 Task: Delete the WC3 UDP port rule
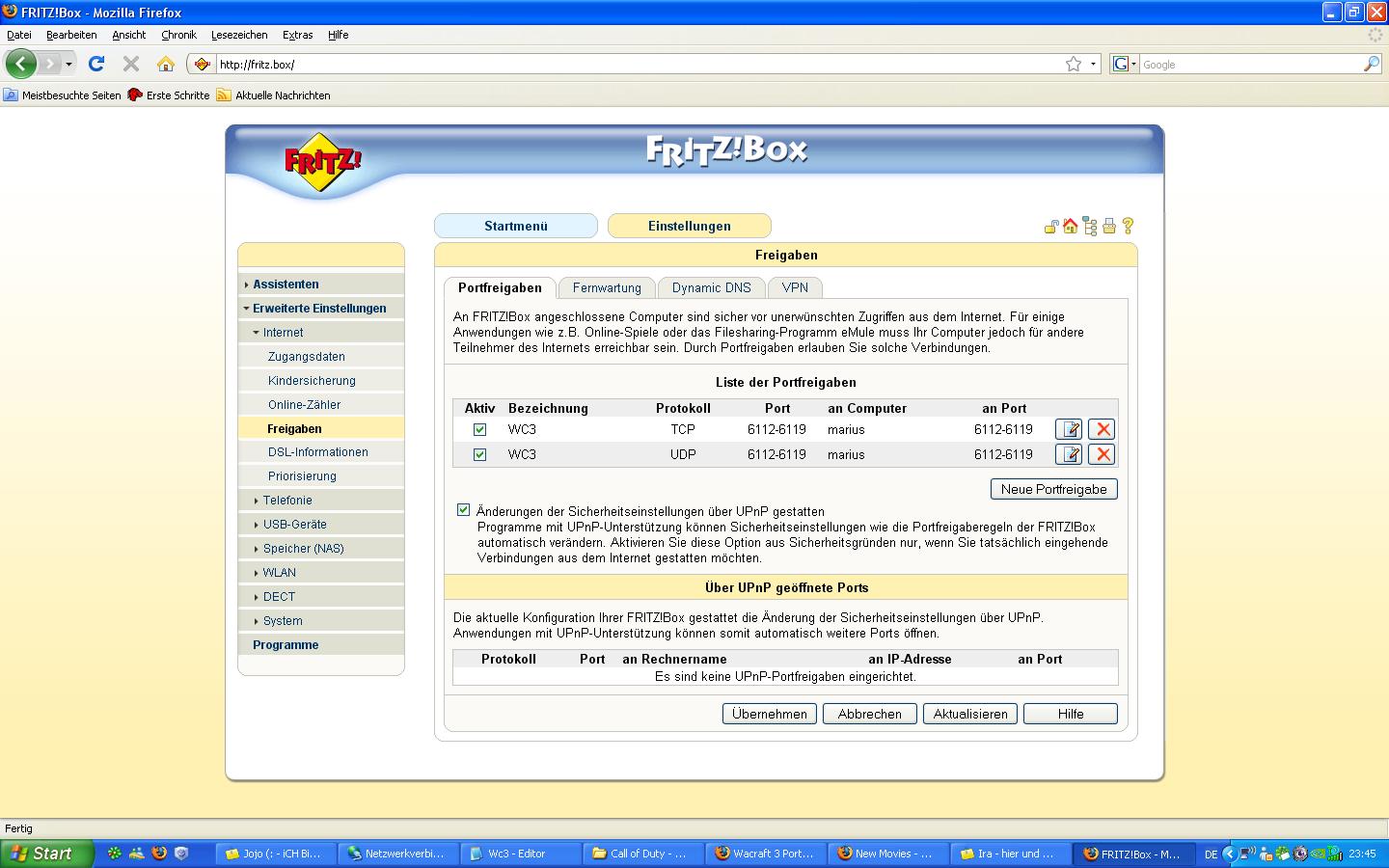1102,454
